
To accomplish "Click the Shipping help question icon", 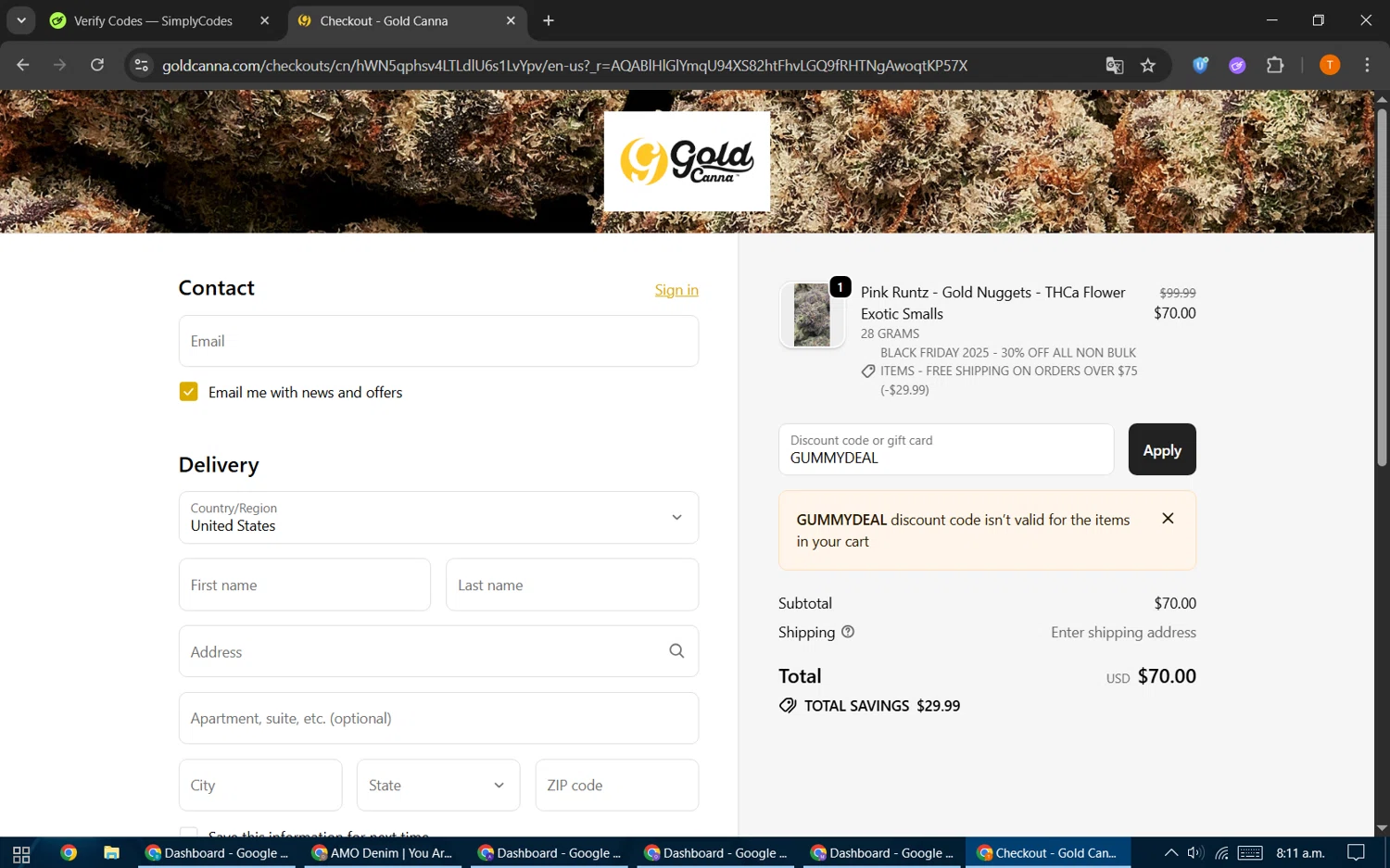I will coord(847,632).
